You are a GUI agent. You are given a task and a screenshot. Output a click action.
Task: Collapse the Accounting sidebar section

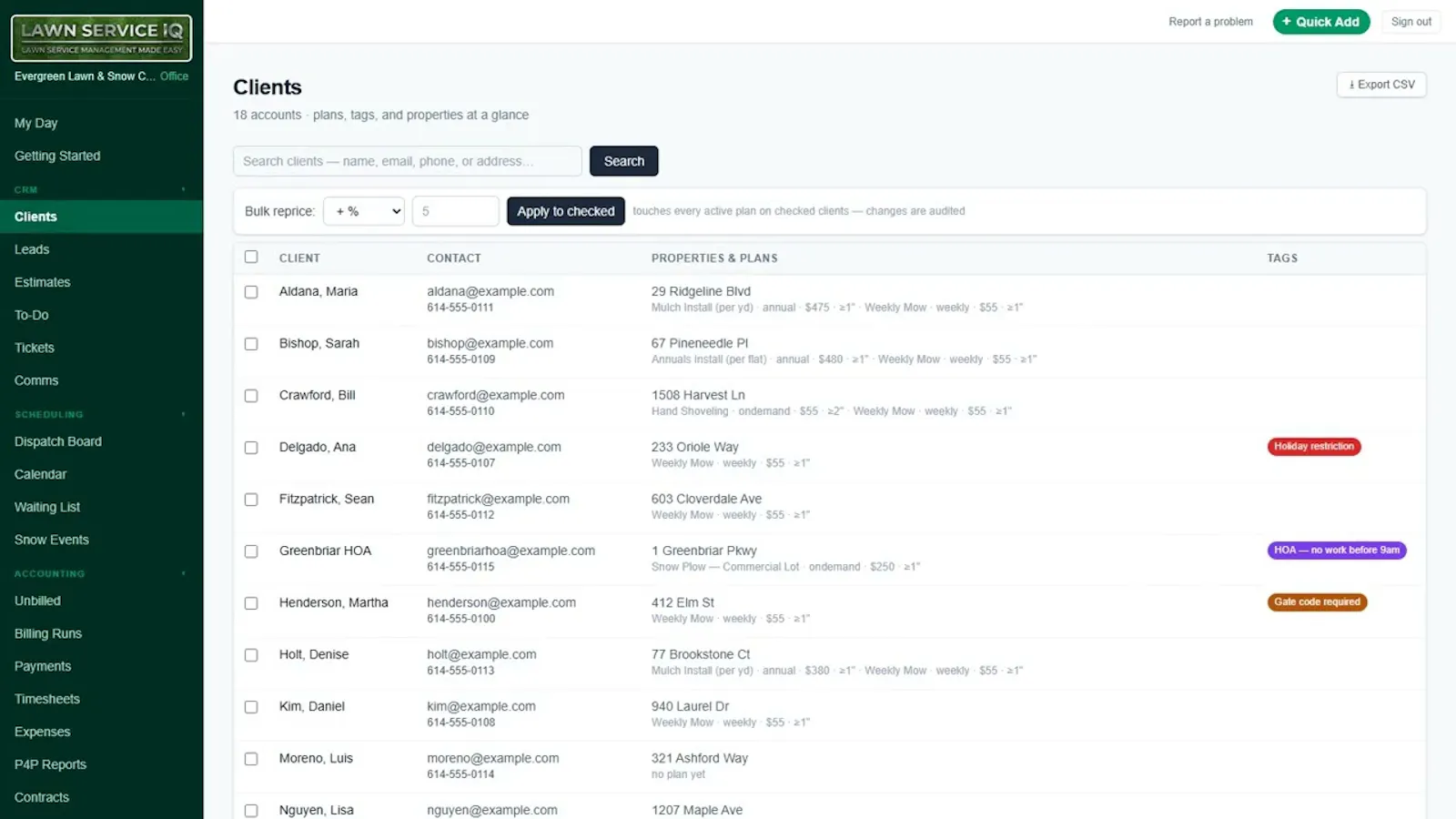[x=183, y=573]
